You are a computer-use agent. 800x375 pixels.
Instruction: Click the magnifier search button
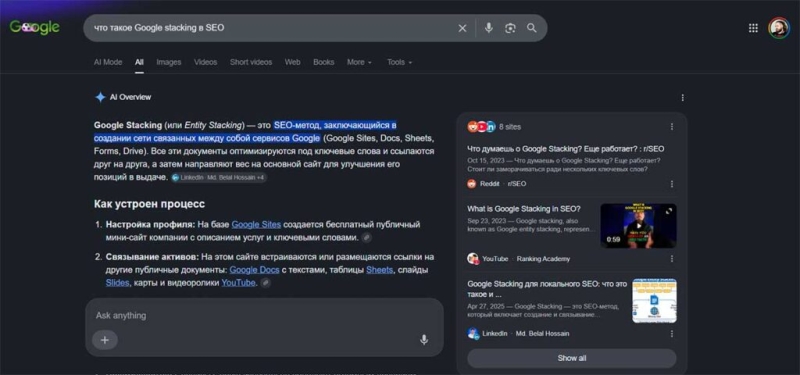tap(532, 28)
